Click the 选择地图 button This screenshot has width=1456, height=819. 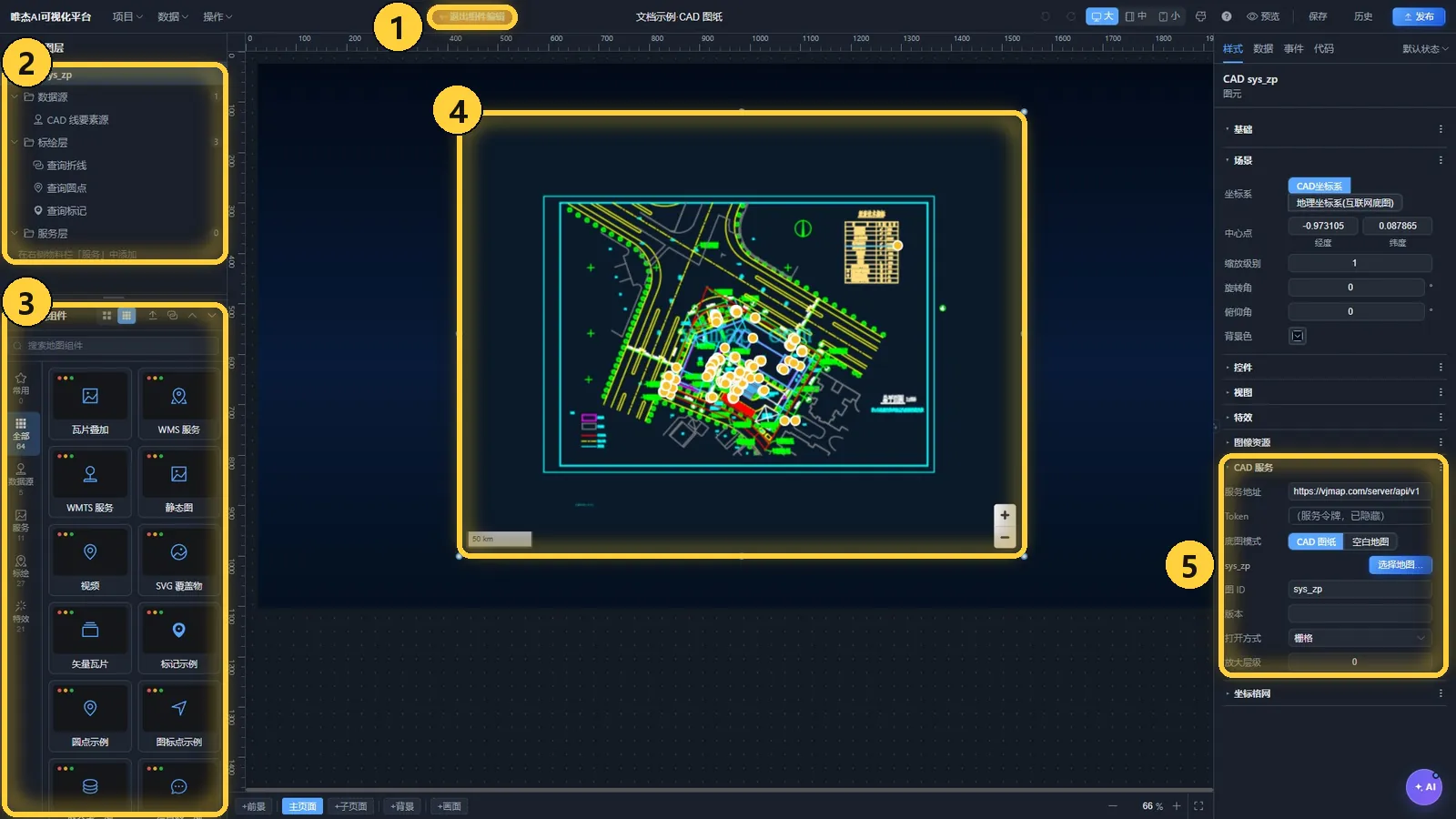1400,565
